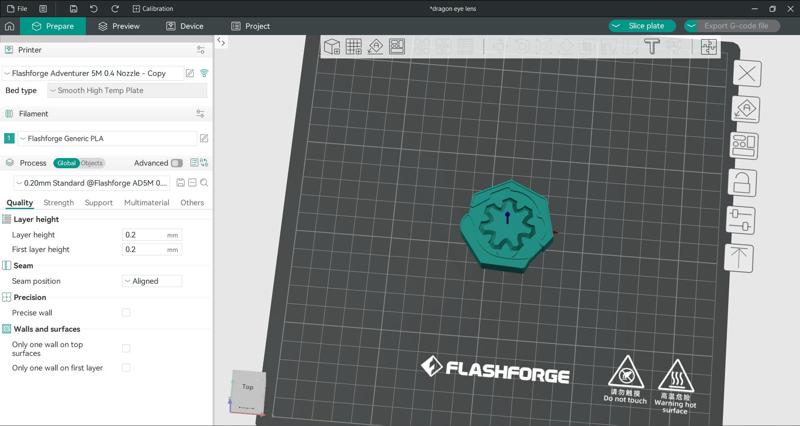The width and height of the screenshot is (800, 426).
Task: Switch to the Device tab
Action: point(185,26)
